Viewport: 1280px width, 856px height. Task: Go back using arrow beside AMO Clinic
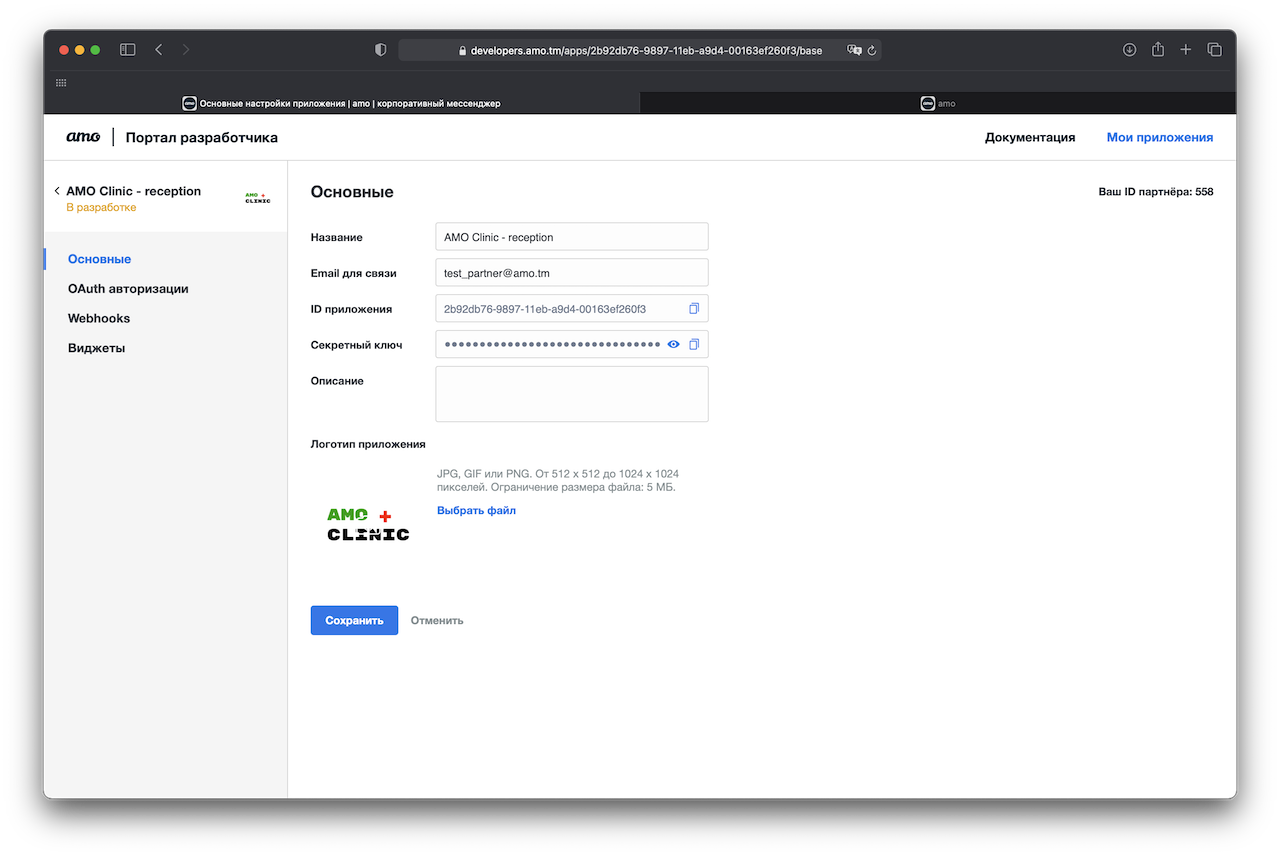[57, 191]
